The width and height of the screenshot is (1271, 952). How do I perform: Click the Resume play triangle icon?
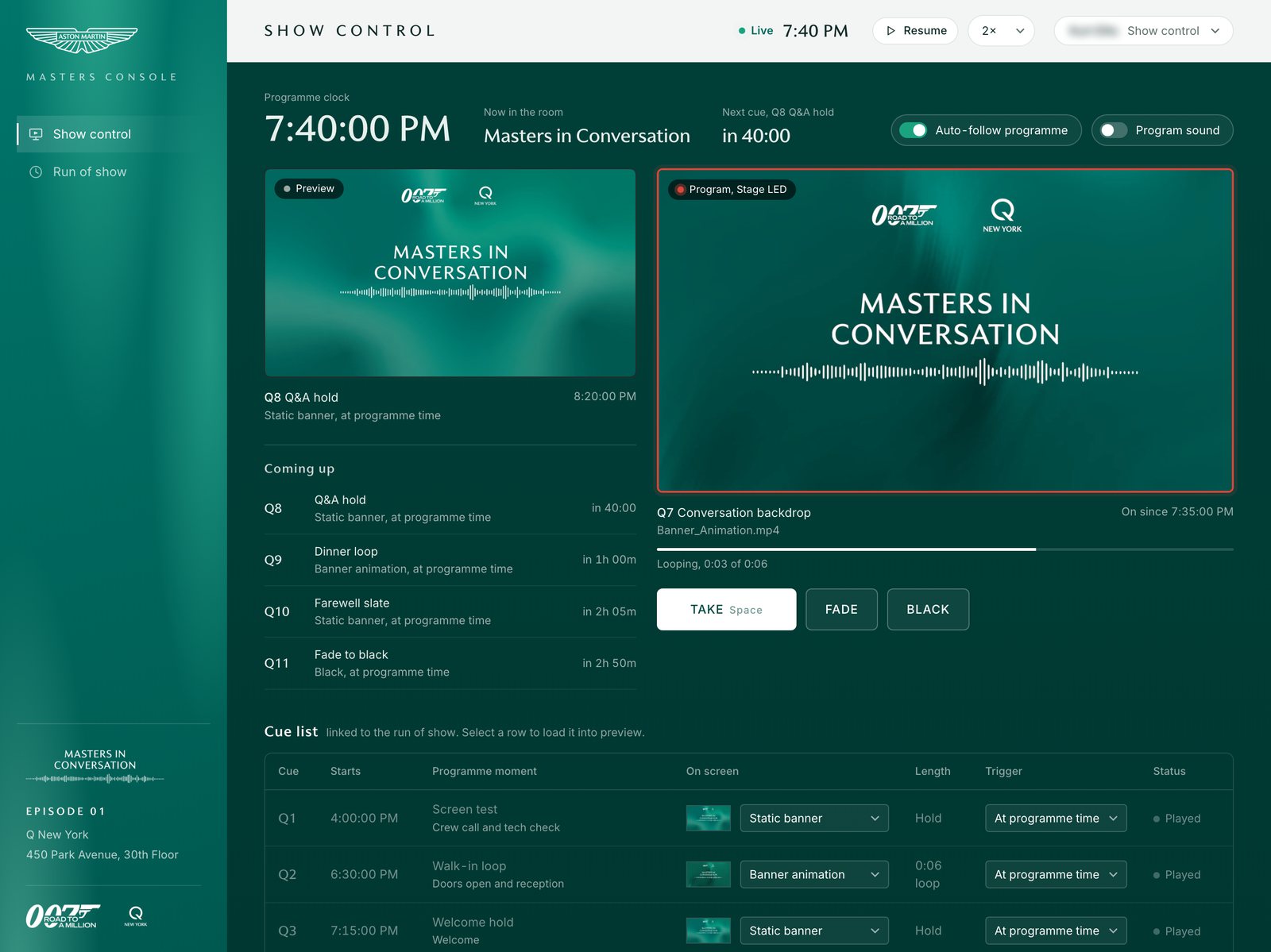pyautogui.click(x=890, y=31)
